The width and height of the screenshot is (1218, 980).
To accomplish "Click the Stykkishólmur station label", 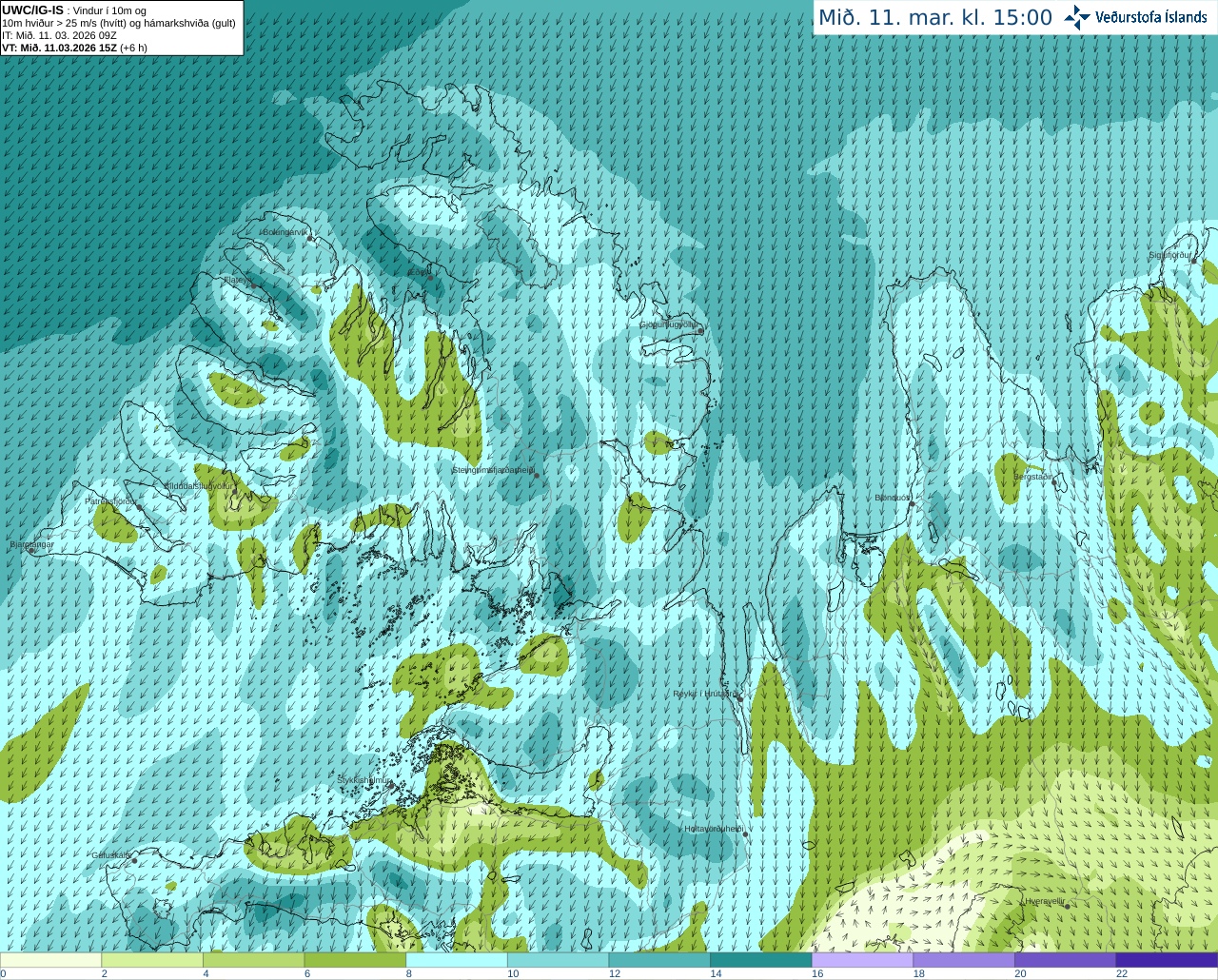I will pyautogui.click(x=364, y=779).
